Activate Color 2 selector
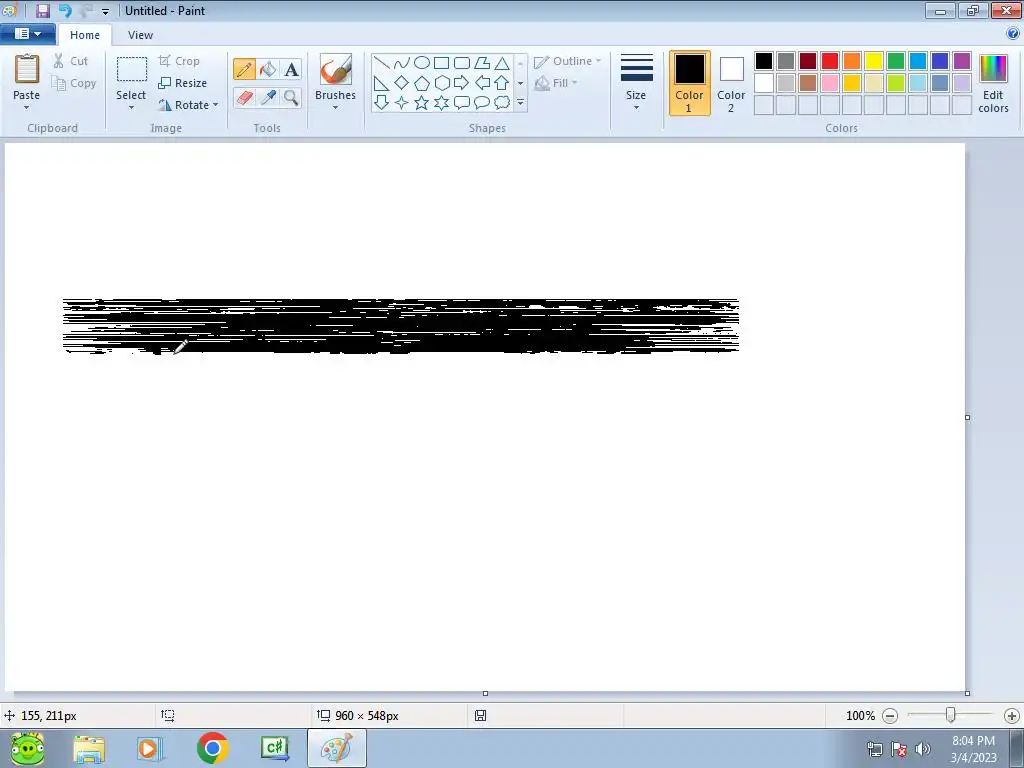The width and height of the screenshot is (1024, 768). [731, 83]
